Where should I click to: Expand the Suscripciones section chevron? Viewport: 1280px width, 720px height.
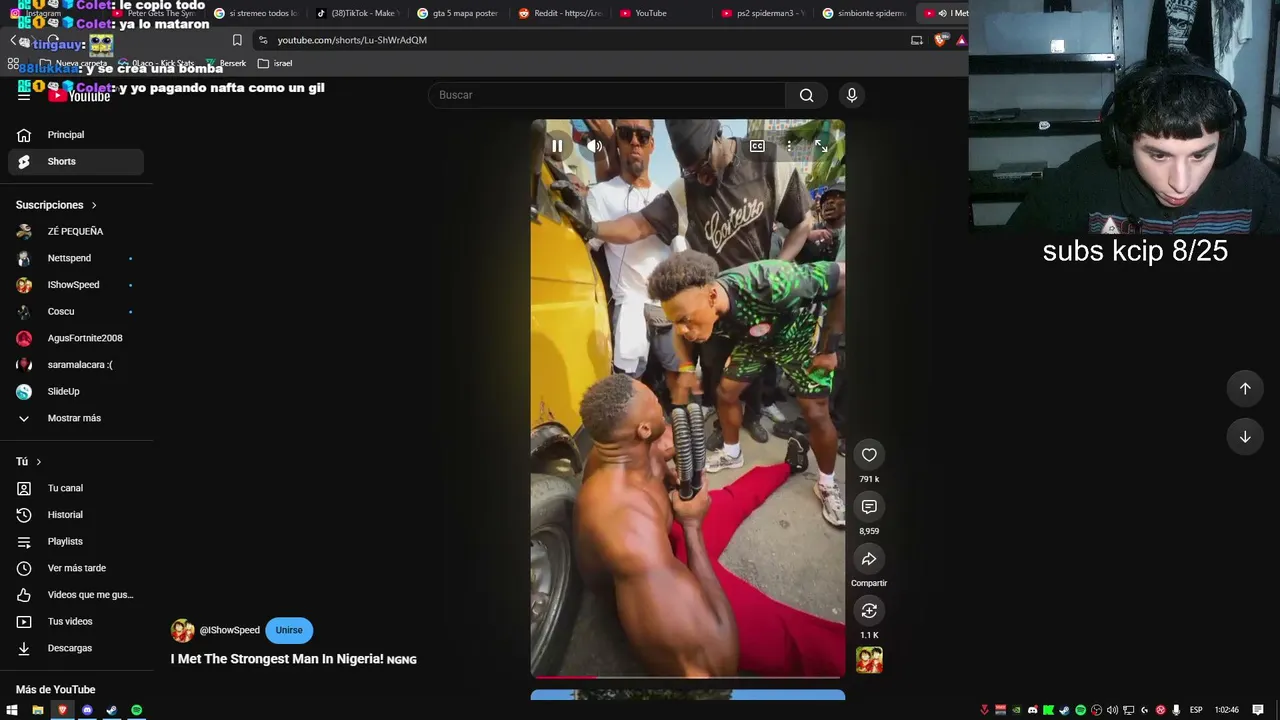coord(94,205)
